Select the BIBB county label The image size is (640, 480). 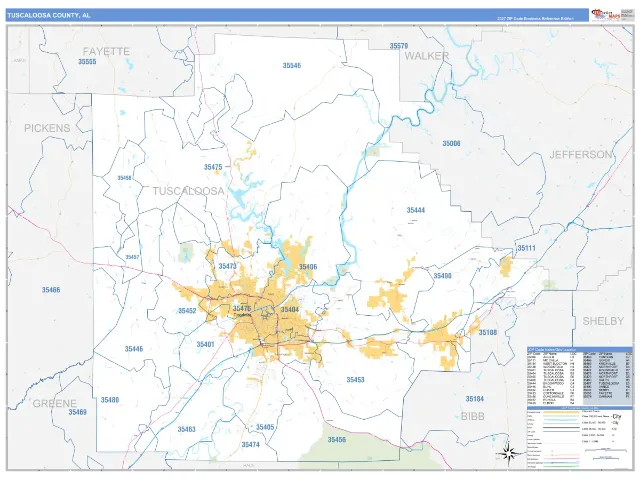tap(472, 416)
